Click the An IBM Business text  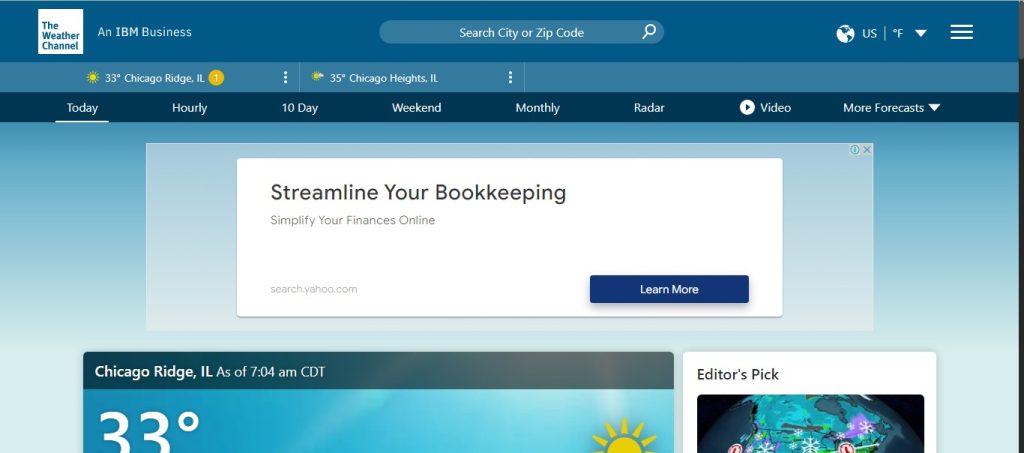(x=144, y=32)
